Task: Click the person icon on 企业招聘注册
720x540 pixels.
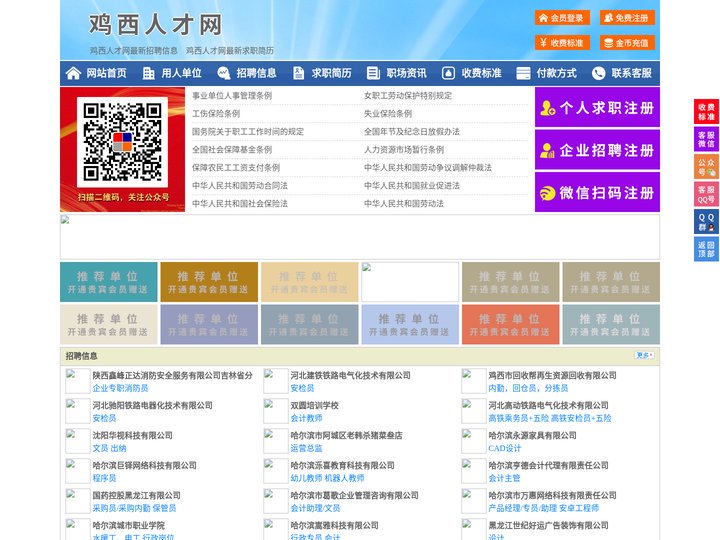Action: tap(547, 150)
